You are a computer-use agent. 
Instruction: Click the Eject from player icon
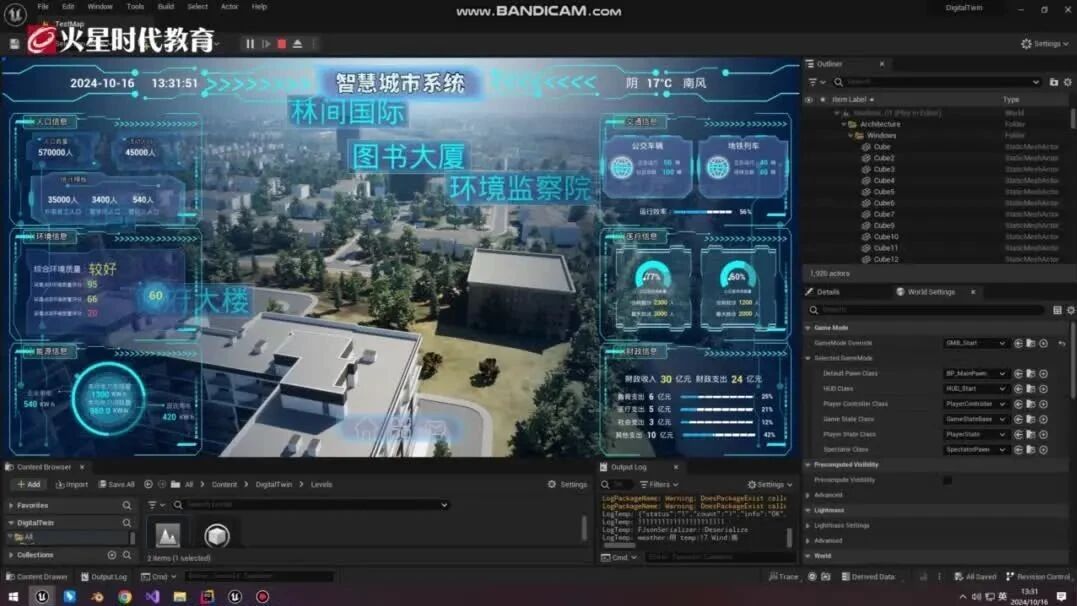[x=298, y=44]
